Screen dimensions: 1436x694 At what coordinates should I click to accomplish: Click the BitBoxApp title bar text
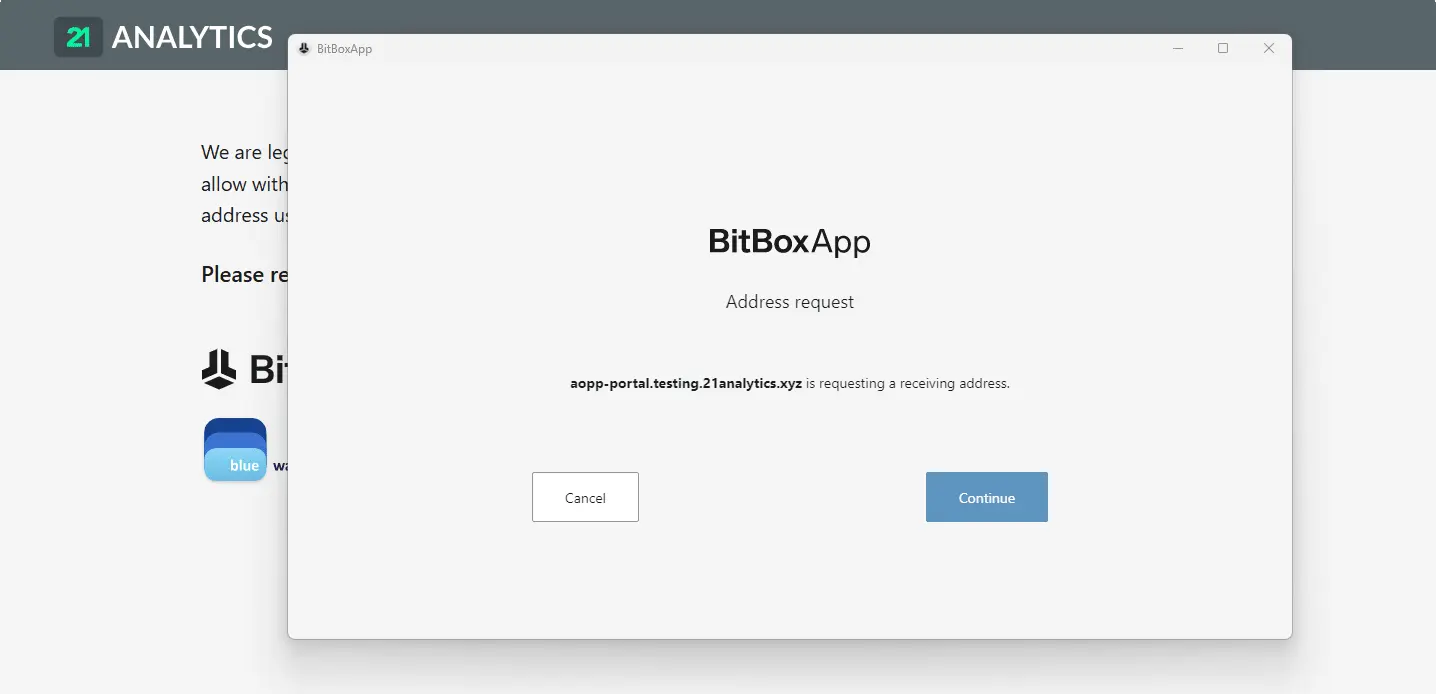[x=343, y=47]
